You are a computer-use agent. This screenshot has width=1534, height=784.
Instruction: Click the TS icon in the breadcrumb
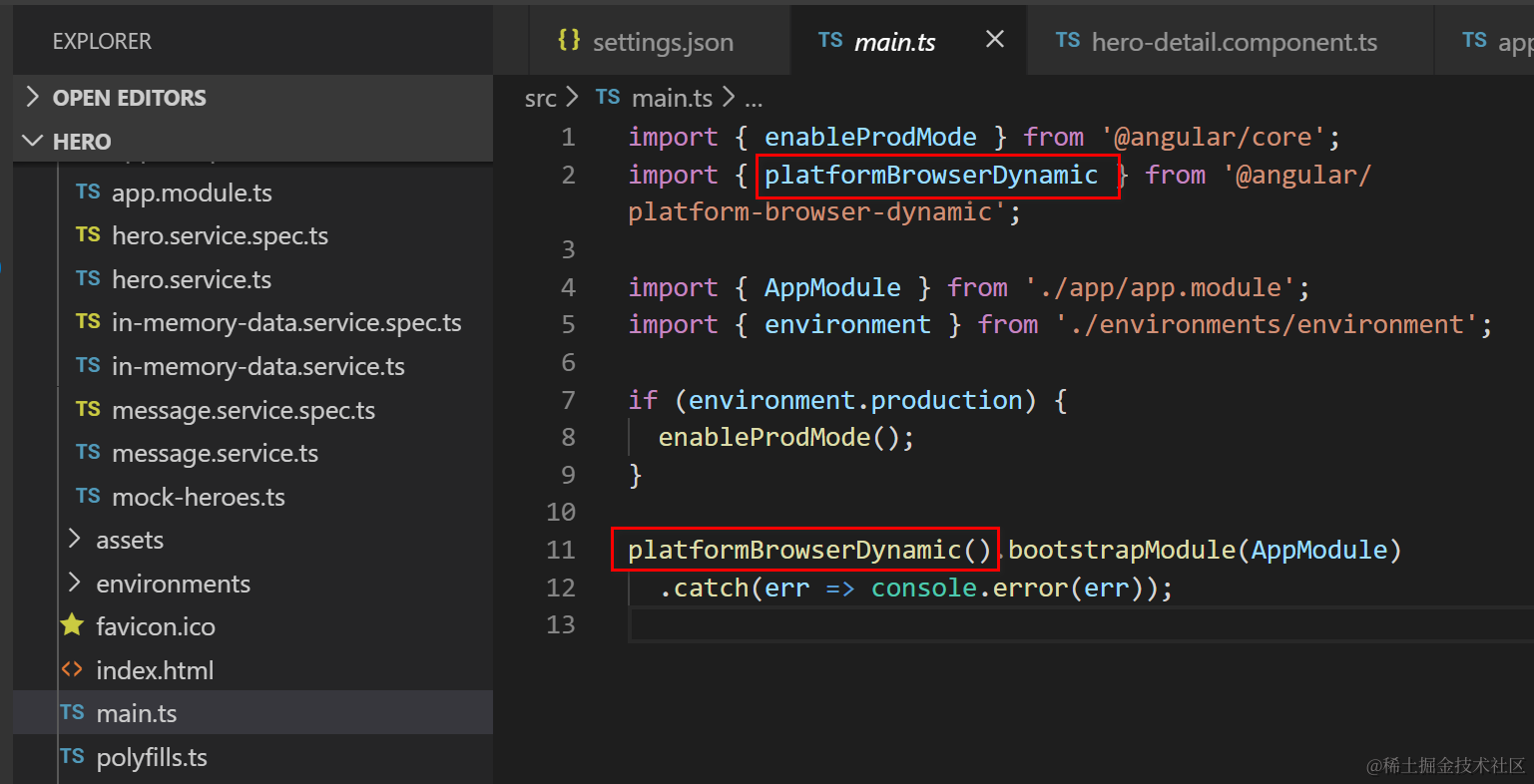pyautogui.click(x=608, y=97)
